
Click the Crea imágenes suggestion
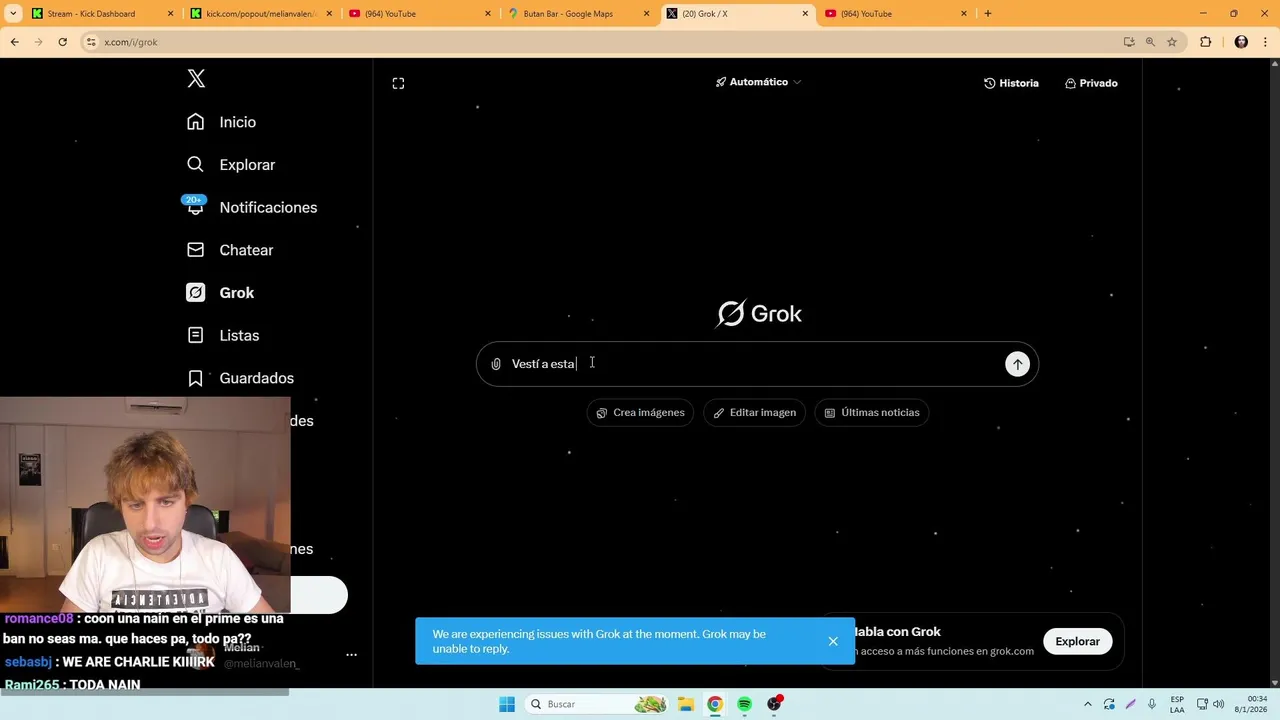pyautogui.click(x=640, y=413)
